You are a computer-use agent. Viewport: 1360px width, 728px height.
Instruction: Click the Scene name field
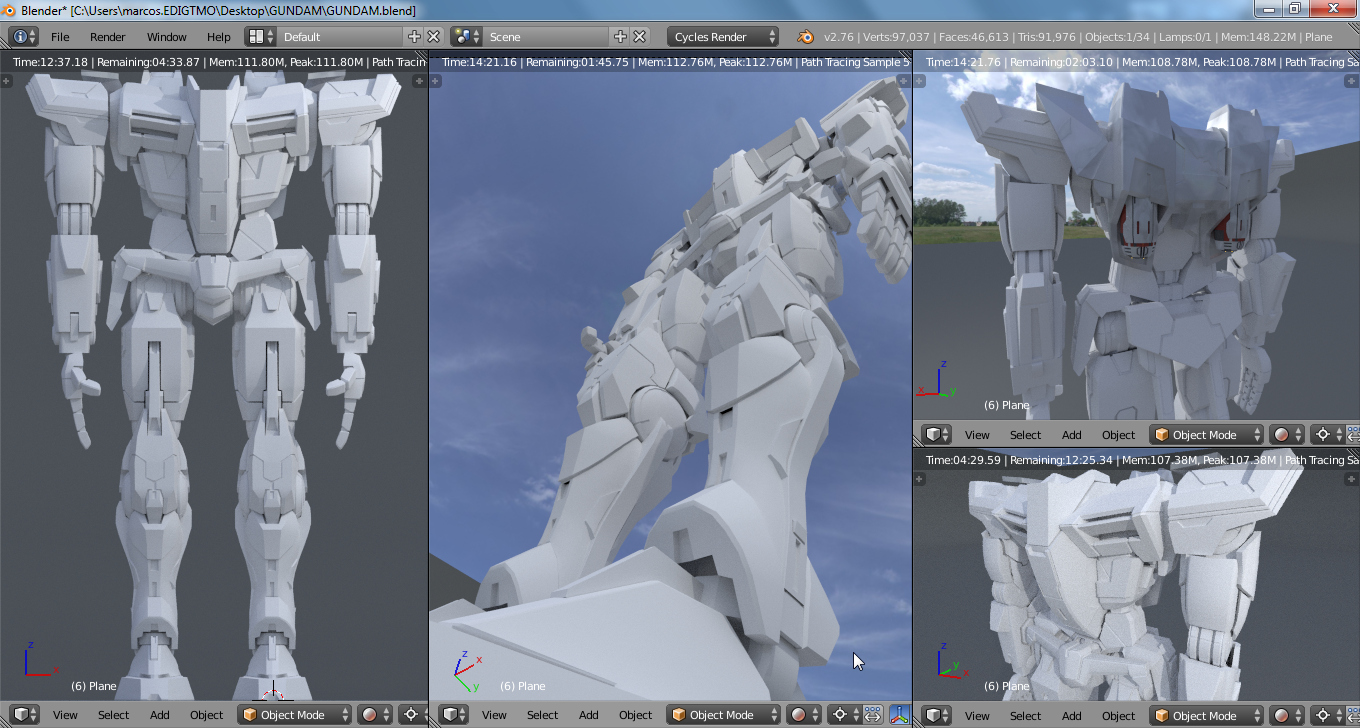click(545, 37)
